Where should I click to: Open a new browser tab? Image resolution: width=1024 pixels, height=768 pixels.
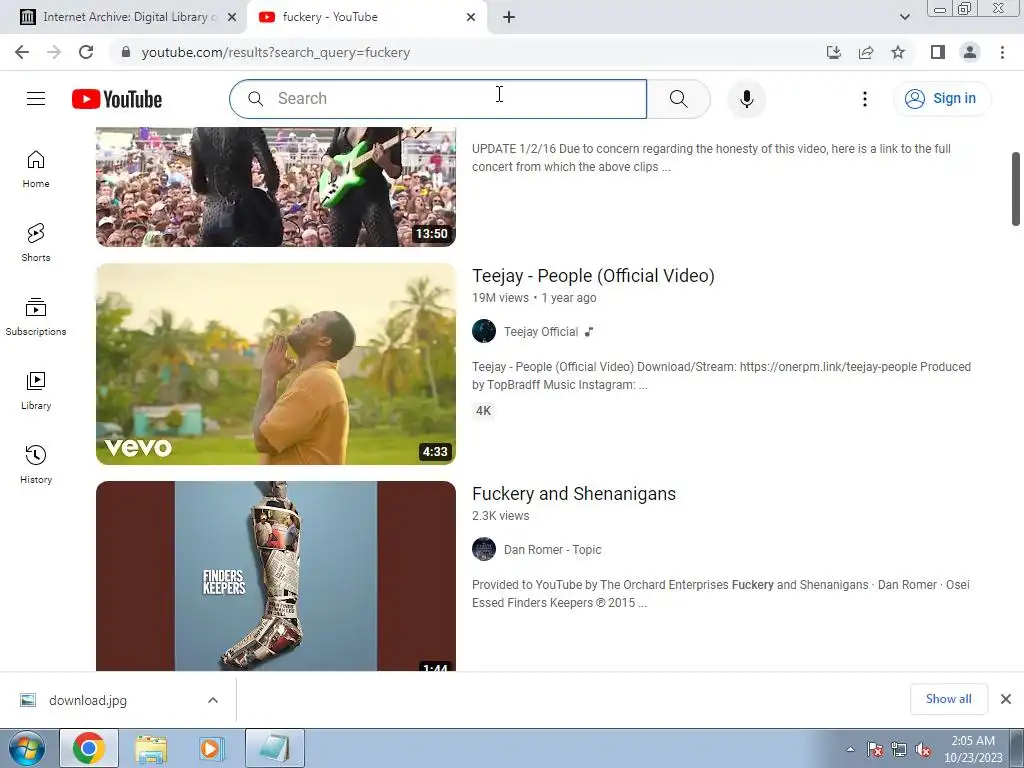coord(509,17)
